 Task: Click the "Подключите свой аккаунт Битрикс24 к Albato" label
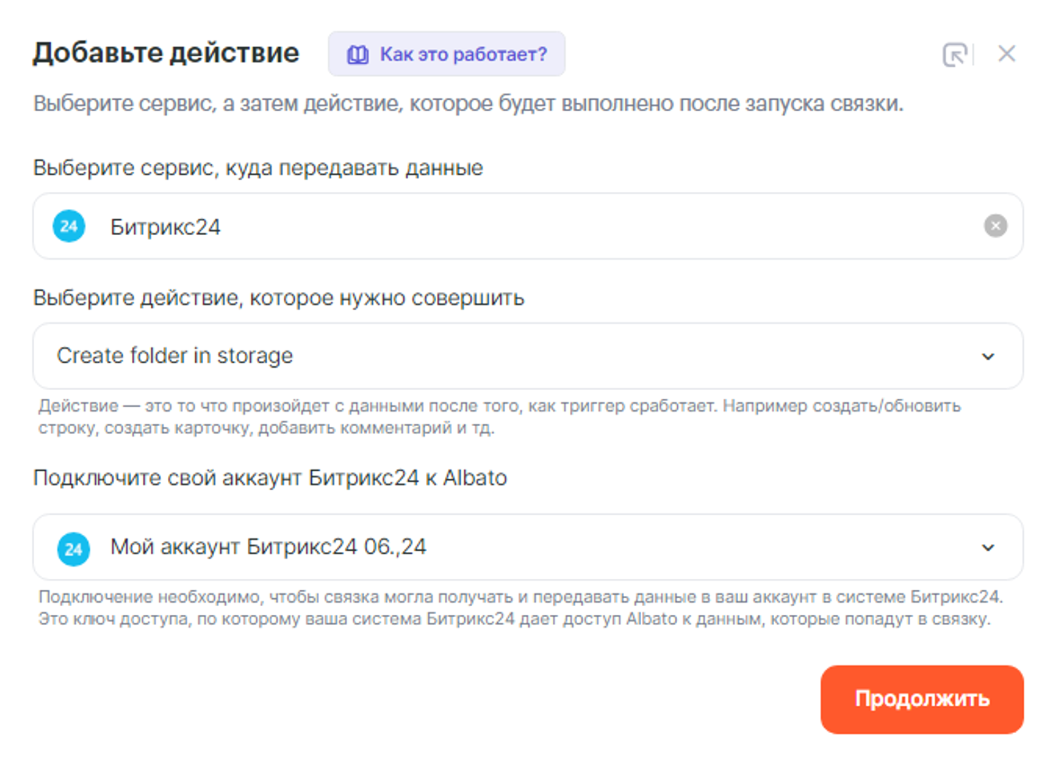point(270,478)
